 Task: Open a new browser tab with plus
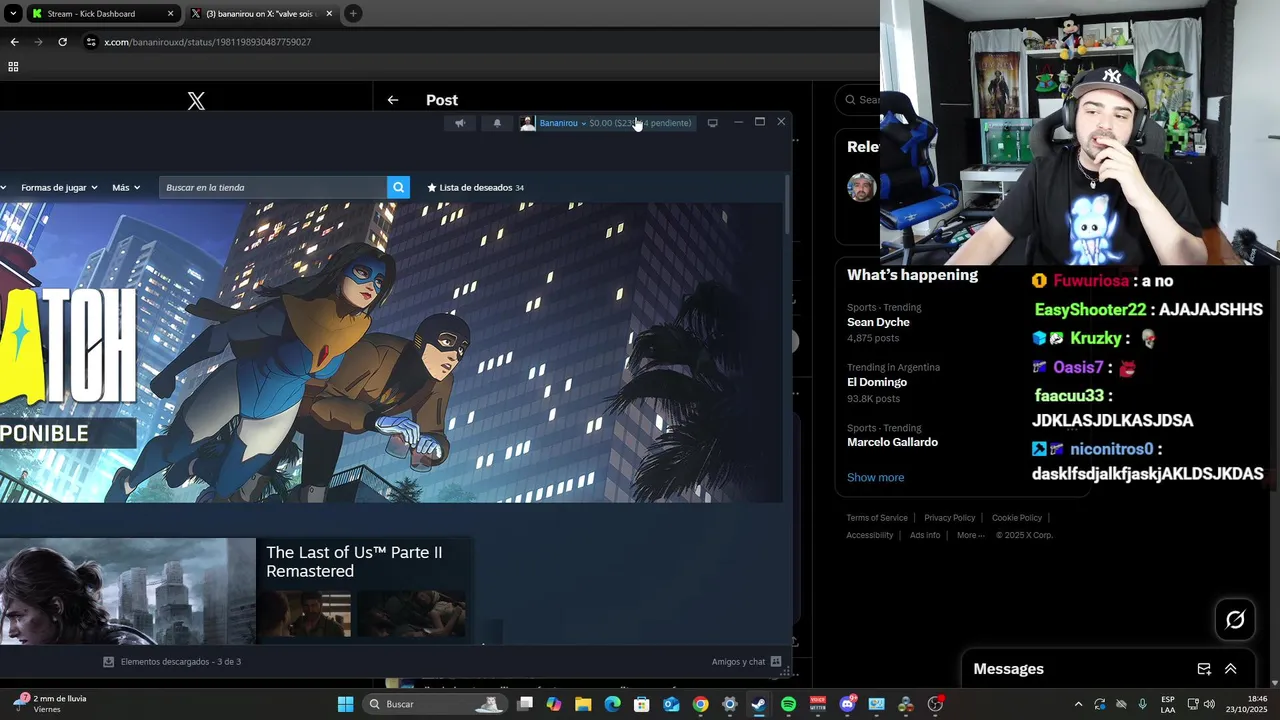point(353,14)
